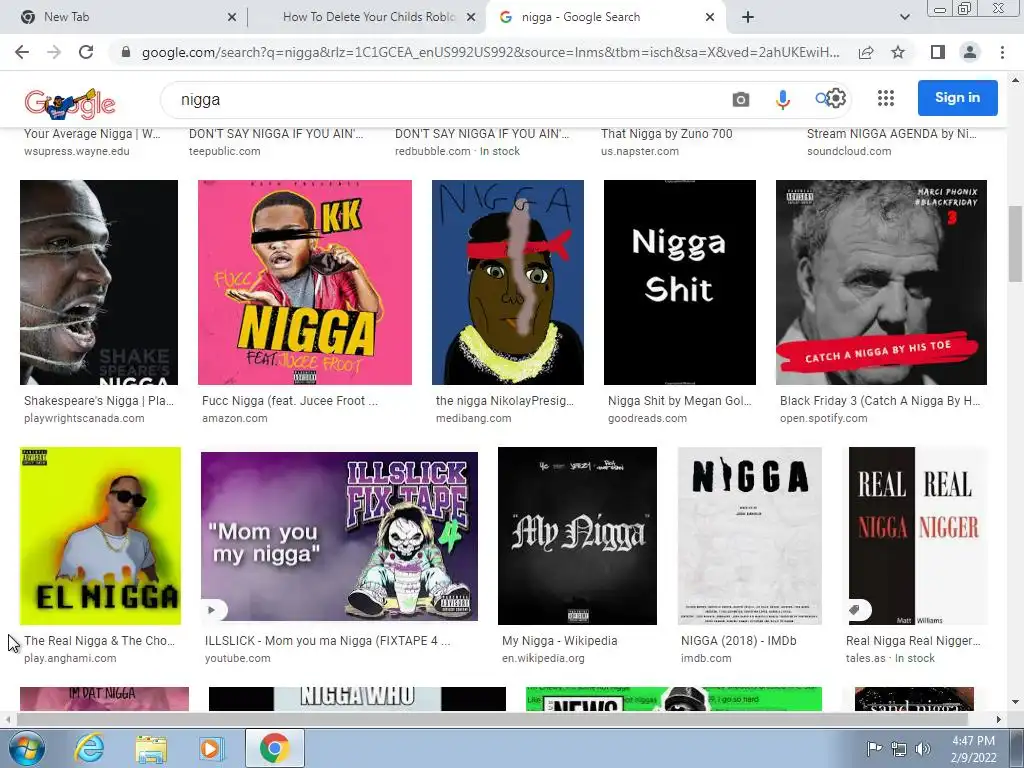1024x768 pixels.
Task: Click the video play badge on YouTube thumbnail
Action: (212, 610)
